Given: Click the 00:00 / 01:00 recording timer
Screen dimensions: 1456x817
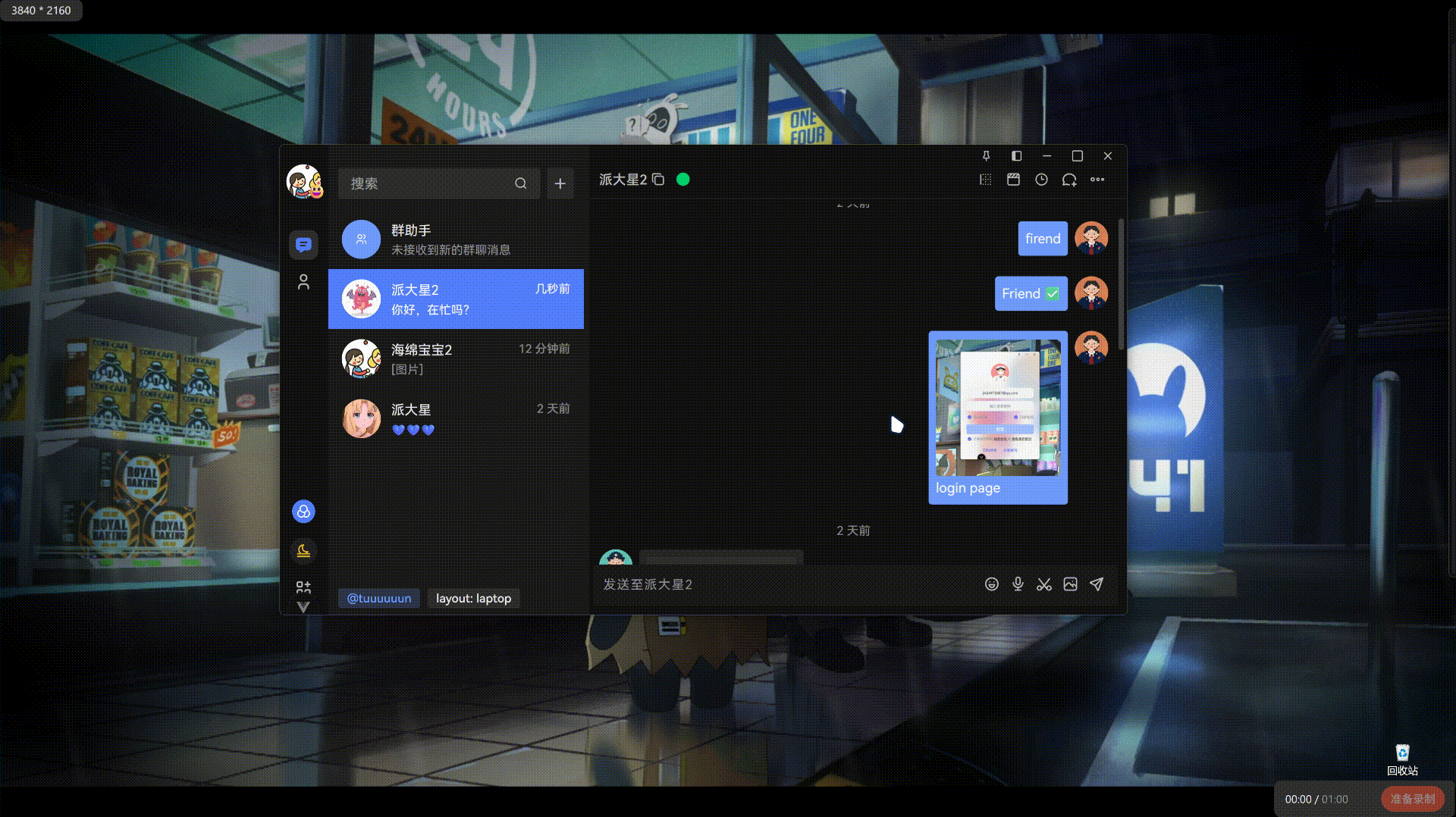Looking at the screenshot, I should [1316, 799].
